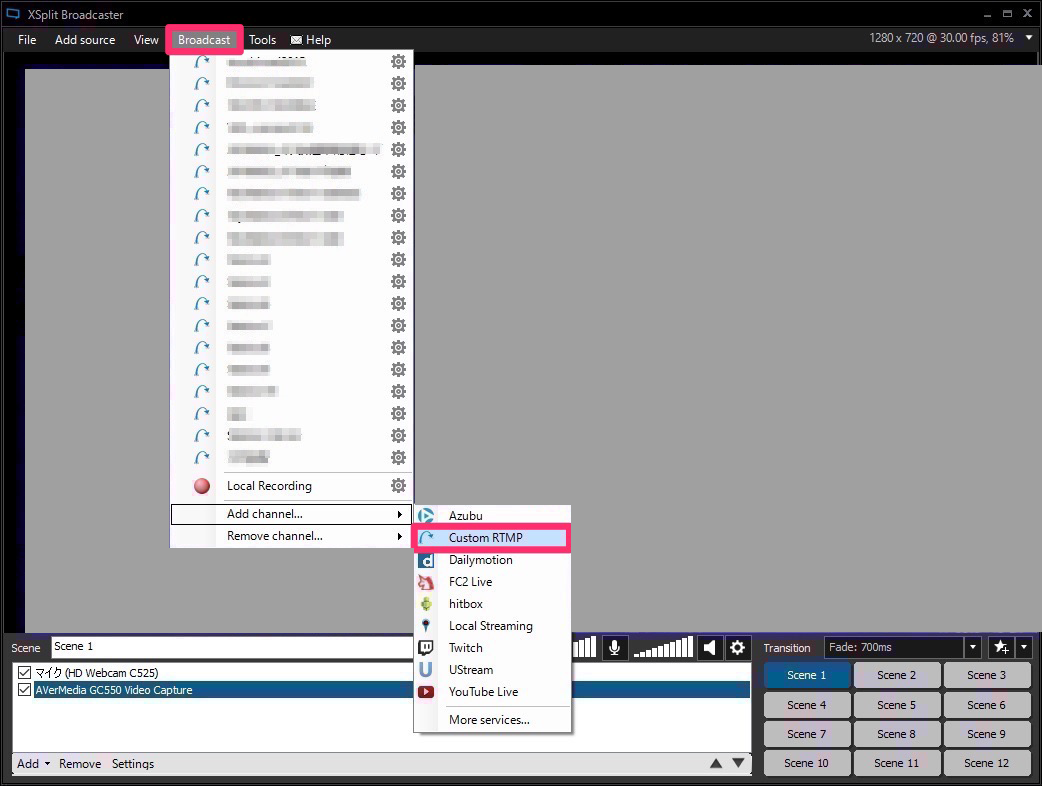Screen dimensions: 1042x786
Task: Click Local Recording menu entry
Action: tap(269, 486)
